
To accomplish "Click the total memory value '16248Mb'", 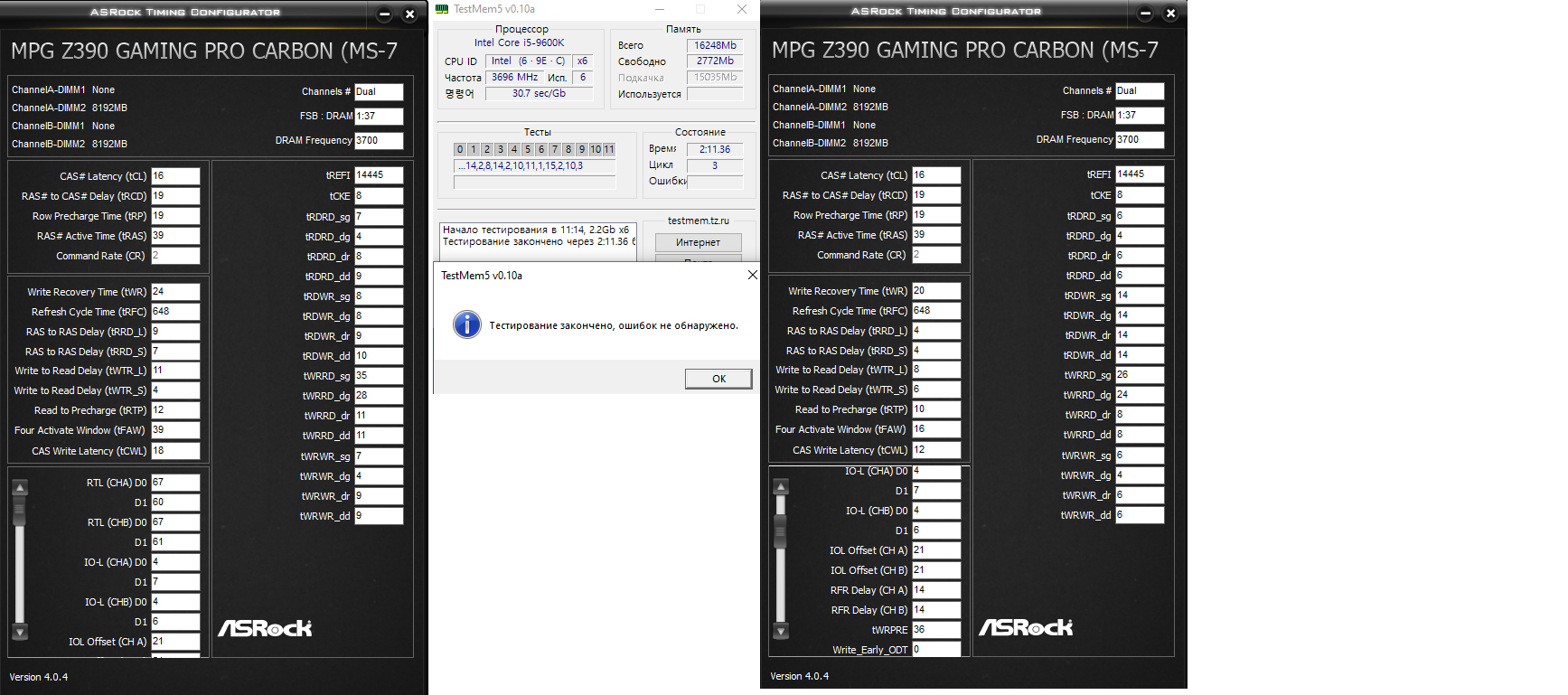I will pyautogui.click(x=715, y=45).
